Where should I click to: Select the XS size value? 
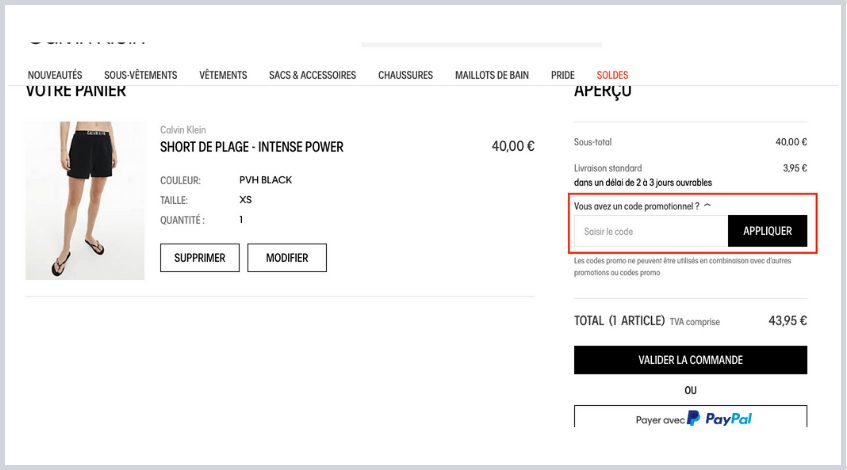(x=245, y=200)
